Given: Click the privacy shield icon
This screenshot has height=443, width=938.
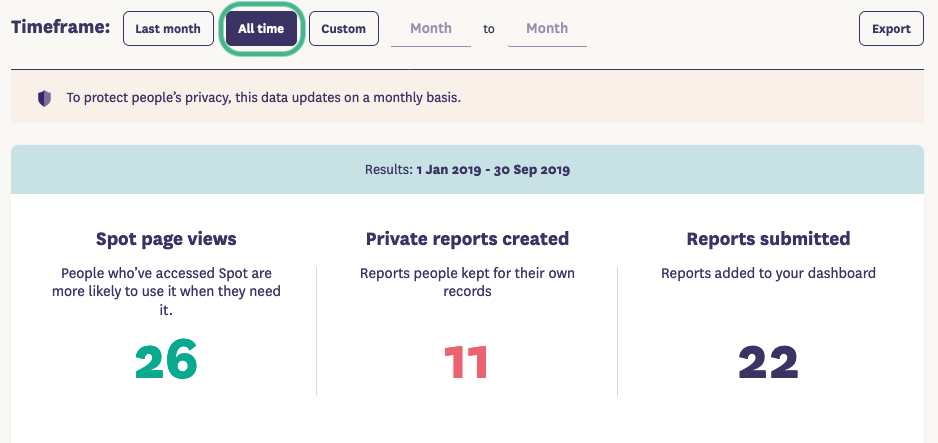Looking at the screenshot, I should tap(44, 99).
